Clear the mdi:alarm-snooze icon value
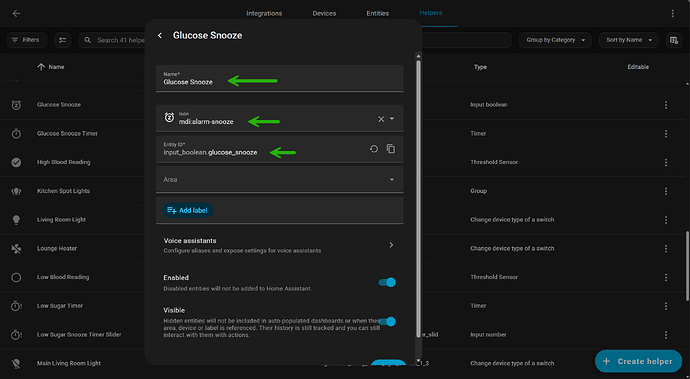 (381, 119)
